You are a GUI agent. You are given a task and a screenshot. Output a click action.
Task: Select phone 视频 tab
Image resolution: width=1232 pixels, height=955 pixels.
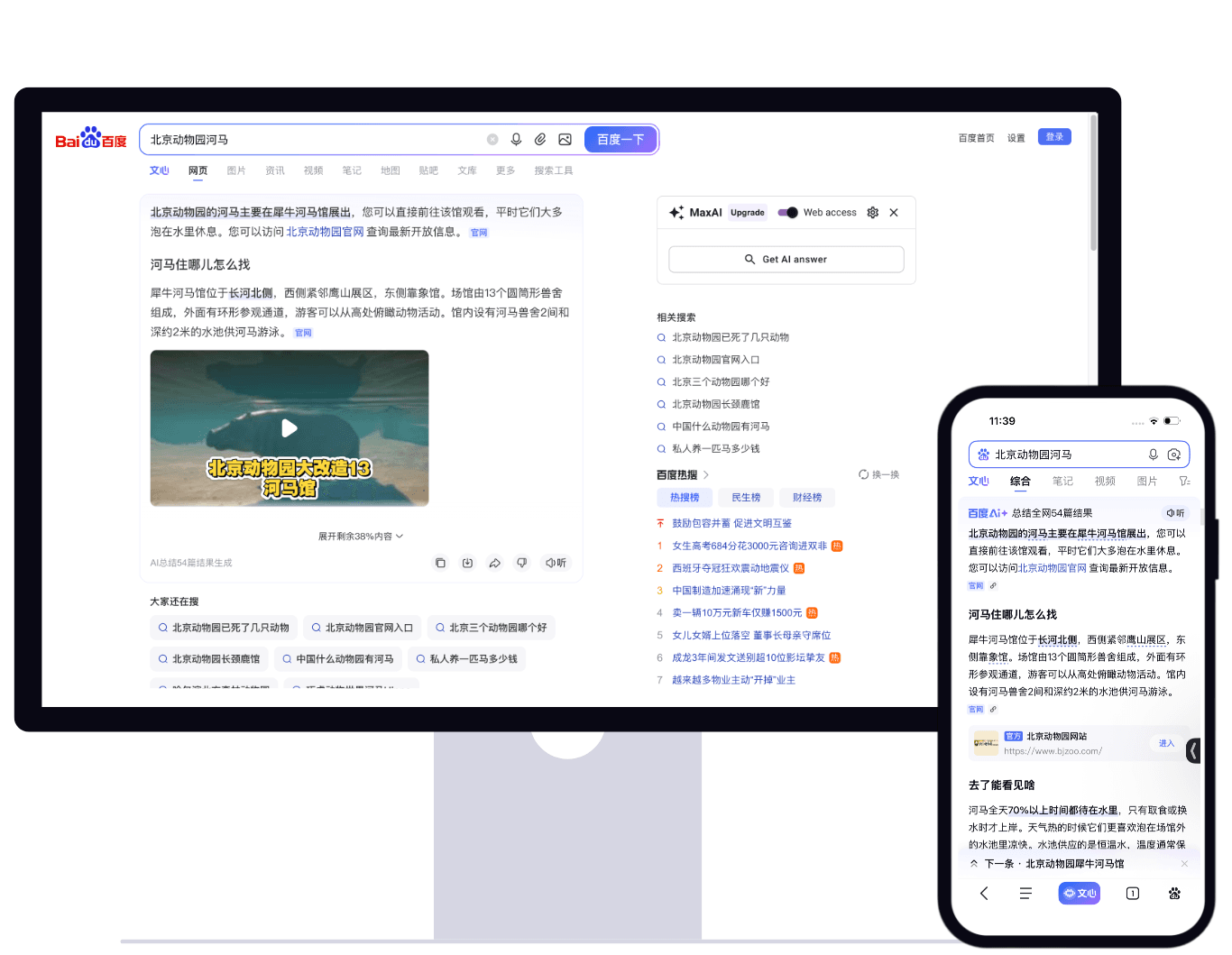click(x=1105, y=482)
